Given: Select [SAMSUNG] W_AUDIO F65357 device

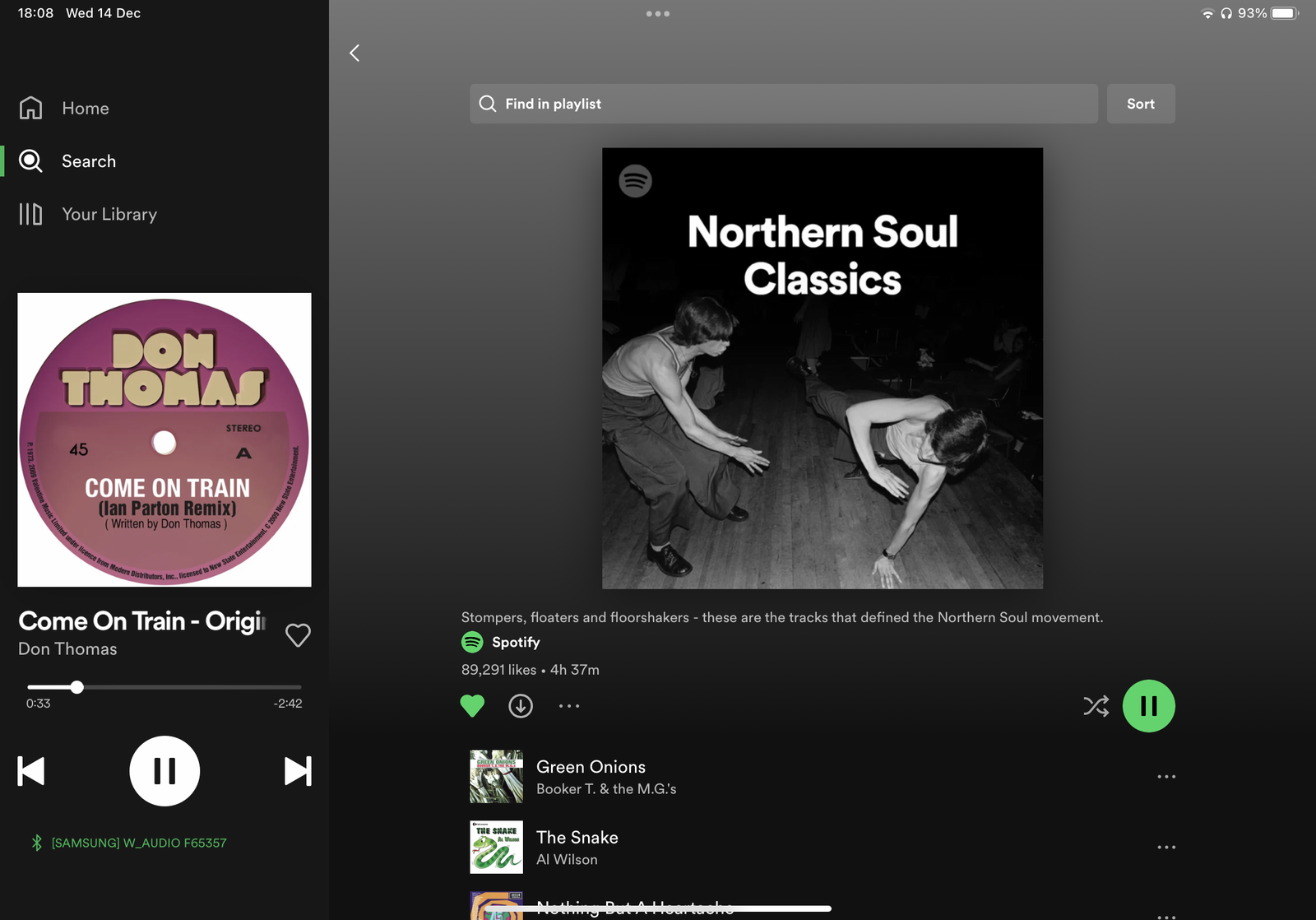Looking at the screenshot, I should [x=139, y=843].
